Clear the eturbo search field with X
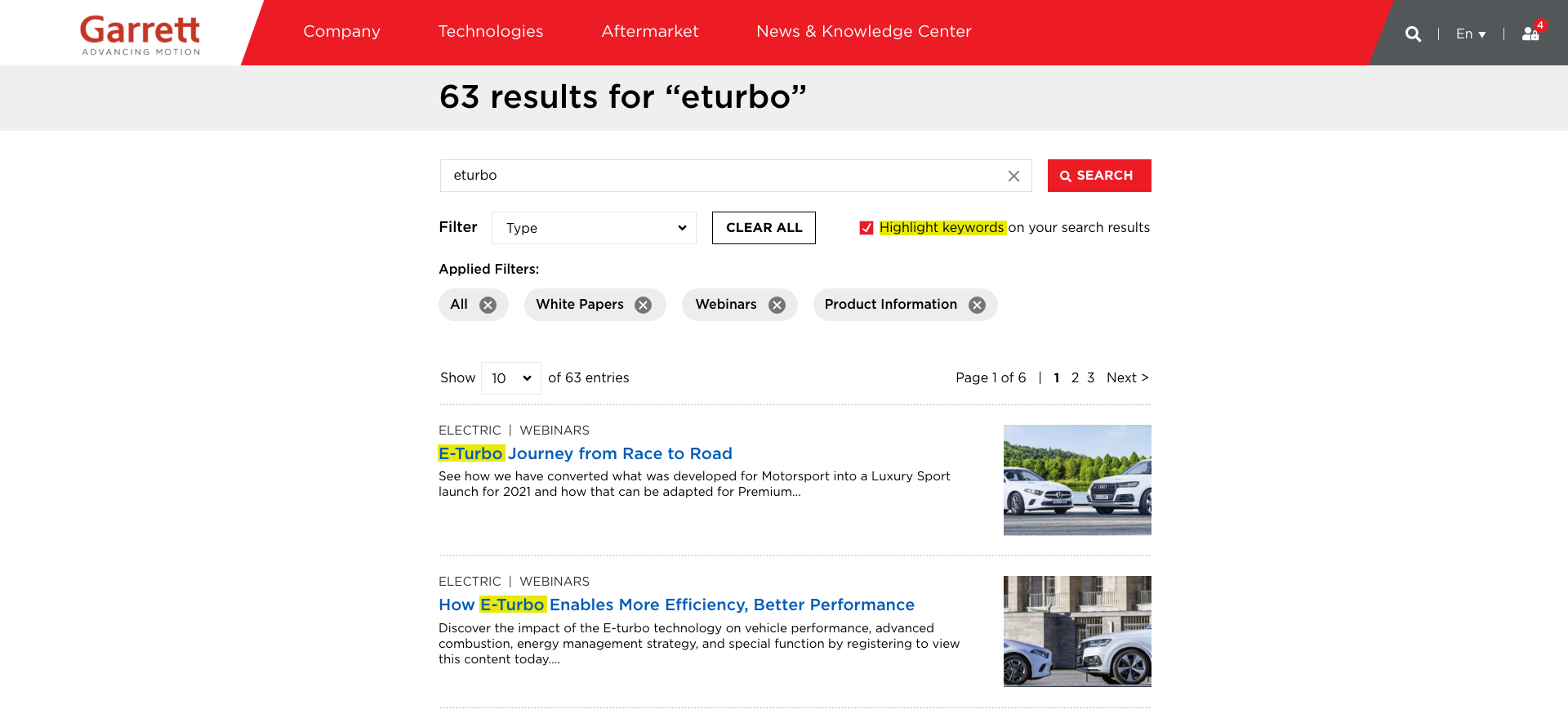Image resolution: width=1568 pixels, height=714 pixels. click(1013, 176)
